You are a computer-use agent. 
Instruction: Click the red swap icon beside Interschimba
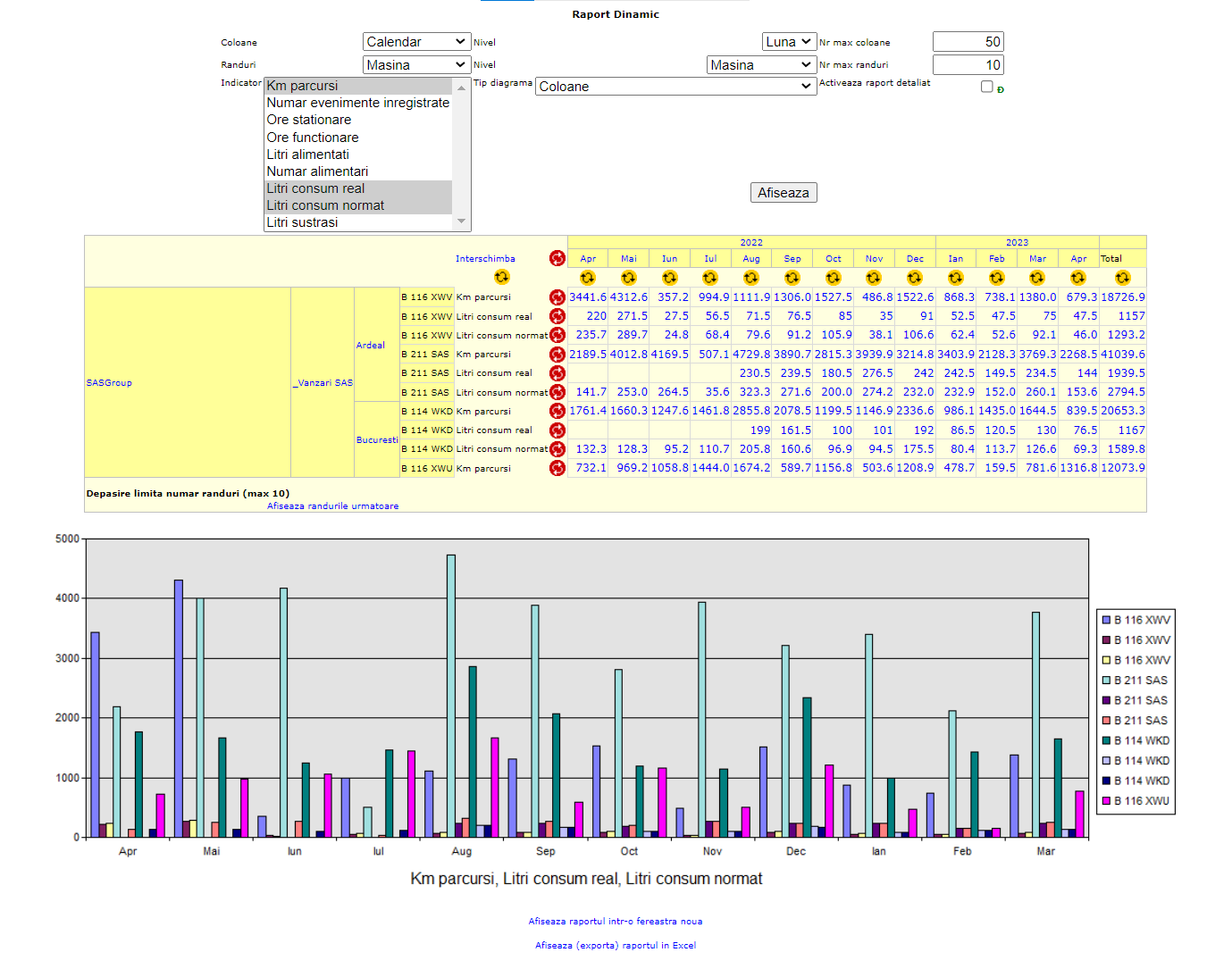click(x=557, y=258)
